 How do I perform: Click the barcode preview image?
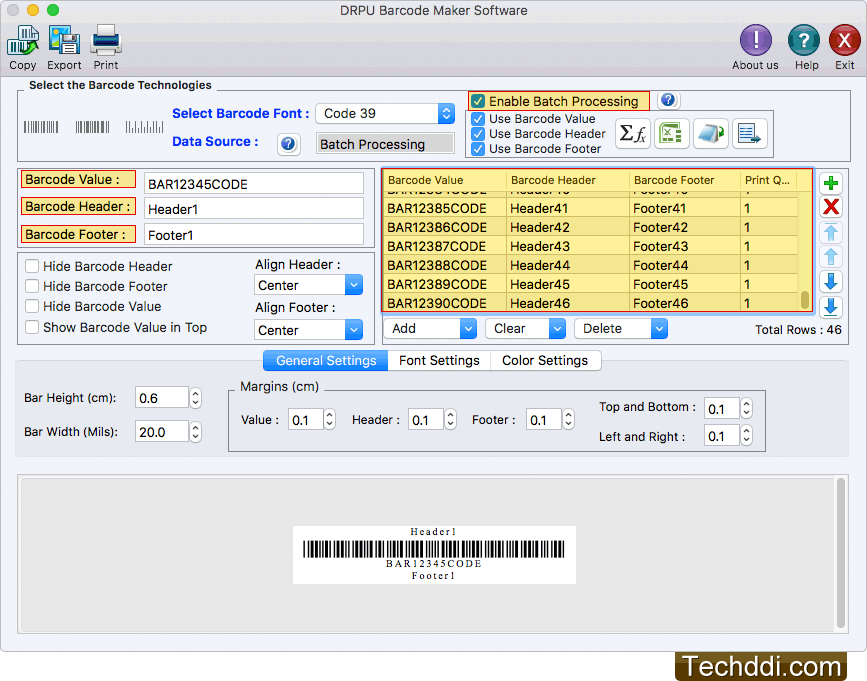tap(434, 554)
